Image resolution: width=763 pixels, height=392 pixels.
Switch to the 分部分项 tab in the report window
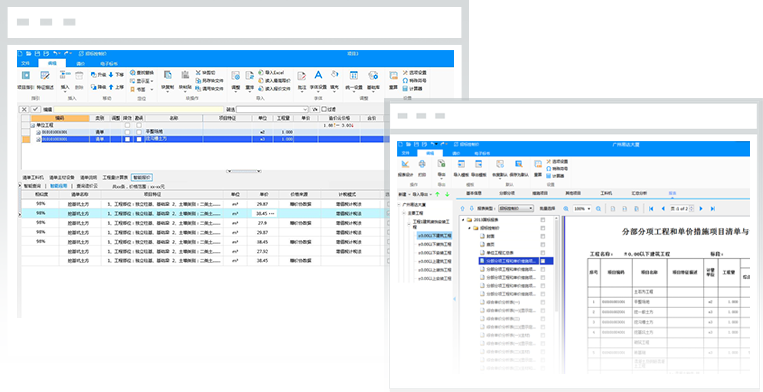click(505, 193)
